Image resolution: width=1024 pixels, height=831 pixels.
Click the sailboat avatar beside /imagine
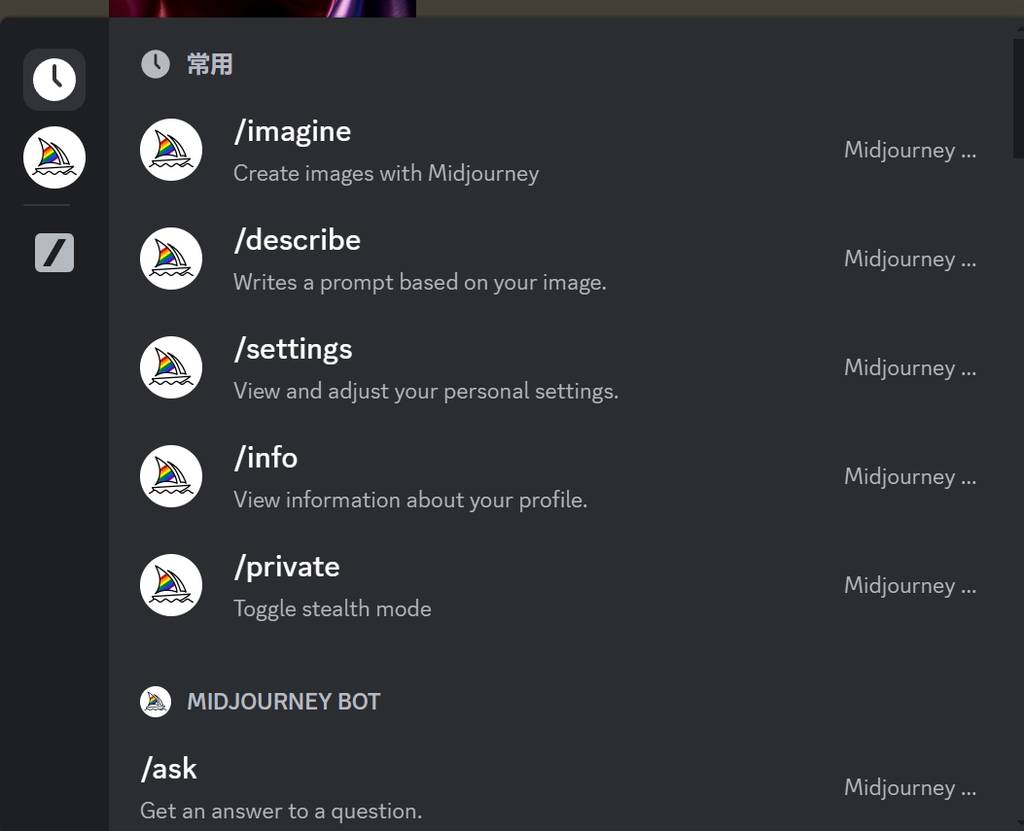coord(171,150)
